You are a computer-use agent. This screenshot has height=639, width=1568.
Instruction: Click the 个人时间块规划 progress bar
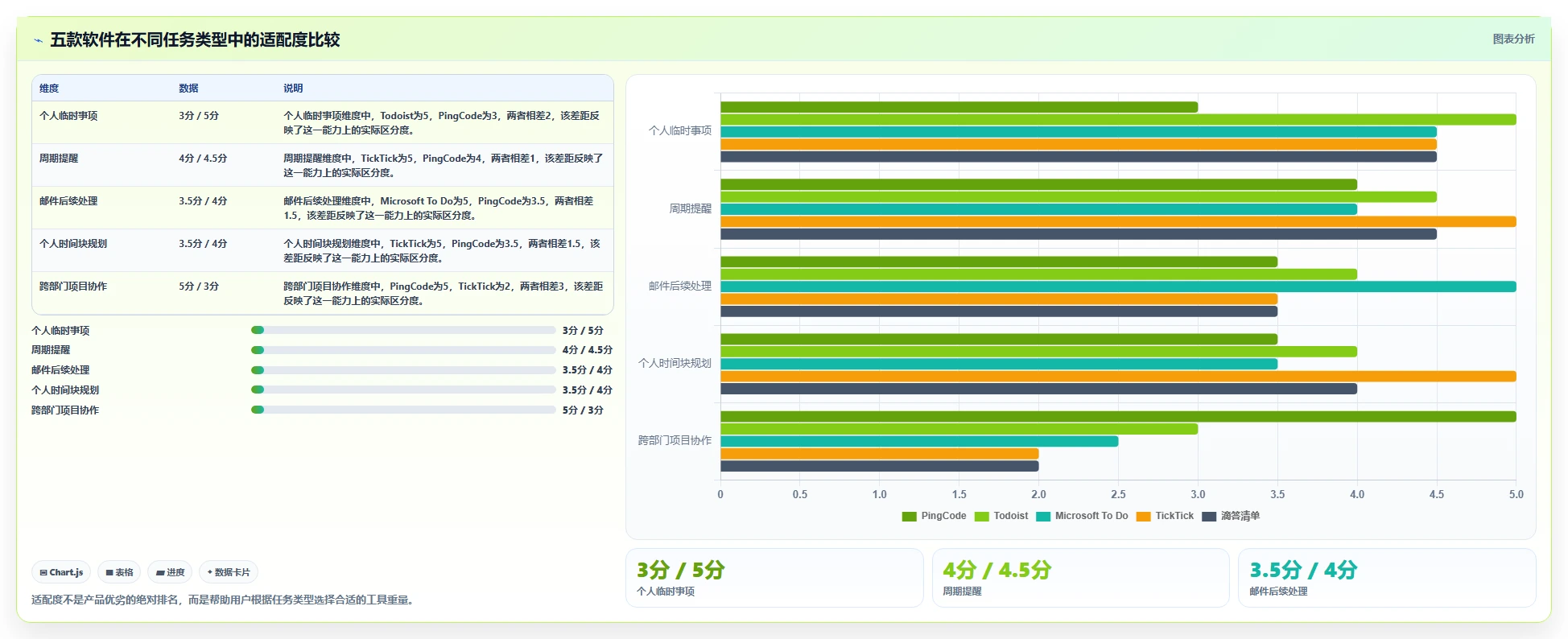(403, 390)
